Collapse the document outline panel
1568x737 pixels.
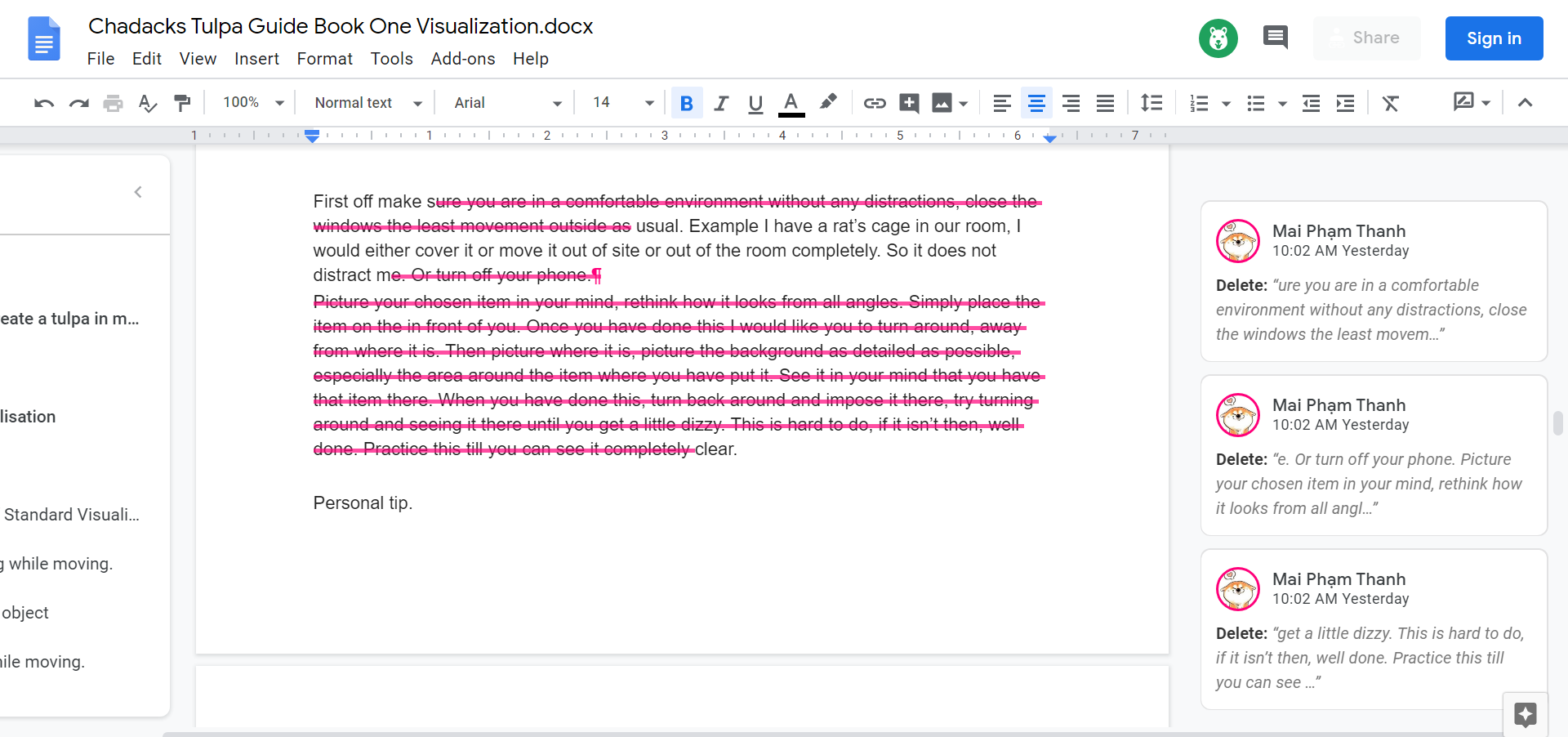pyautogui.click(x=138, y=192)
